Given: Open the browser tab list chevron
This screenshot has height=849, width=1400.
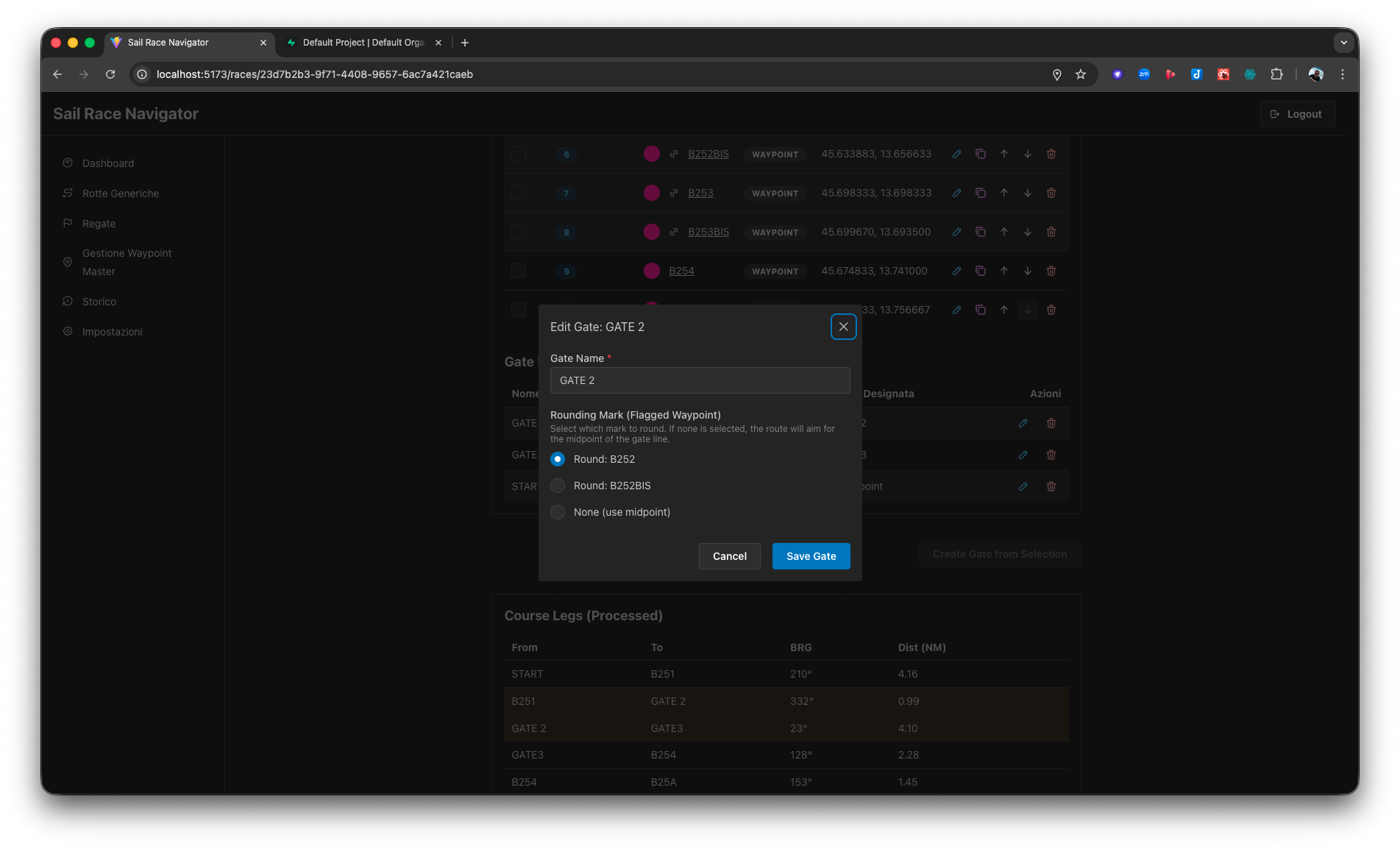Looking at the screenshot, I should (x=1343, y=43).
